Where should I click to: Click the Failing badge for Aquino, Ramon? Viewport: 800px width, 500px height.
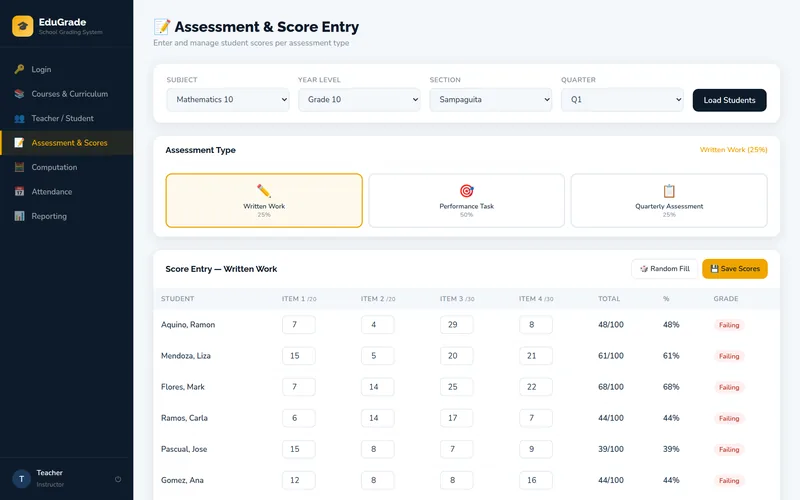coord(729,325)
